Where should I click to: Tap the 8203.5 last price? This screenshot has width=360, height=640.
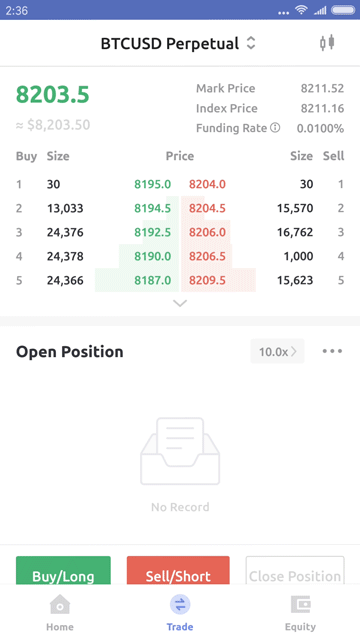point(53,94)
